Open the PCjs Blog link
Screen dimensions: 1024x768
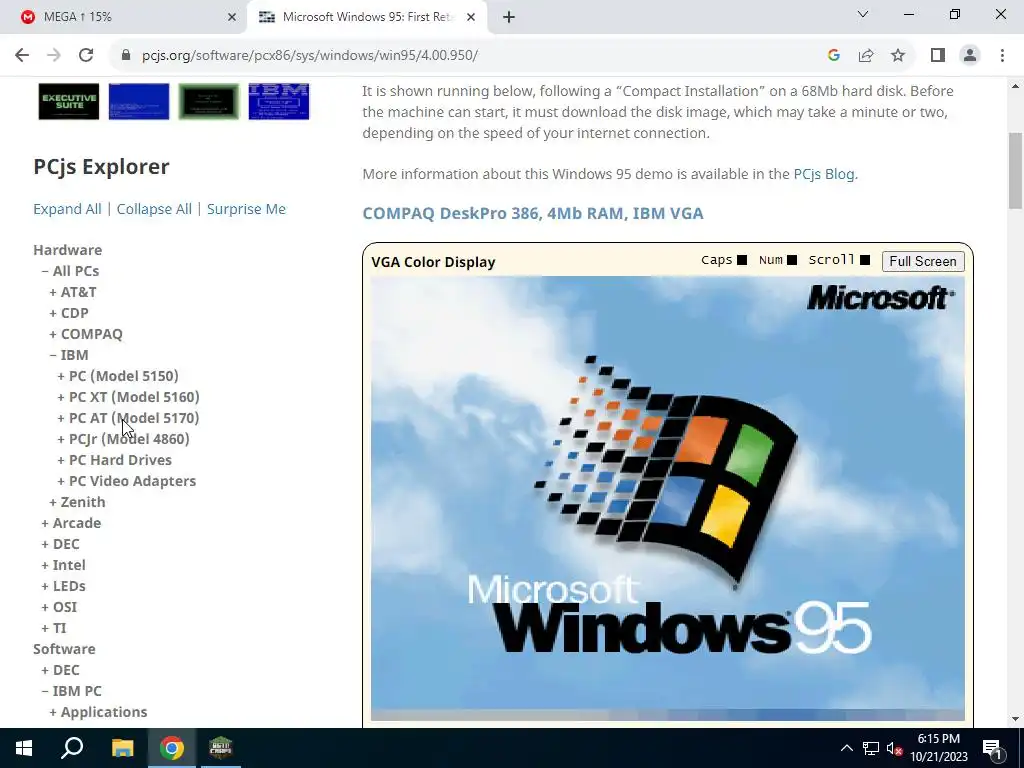824,174
